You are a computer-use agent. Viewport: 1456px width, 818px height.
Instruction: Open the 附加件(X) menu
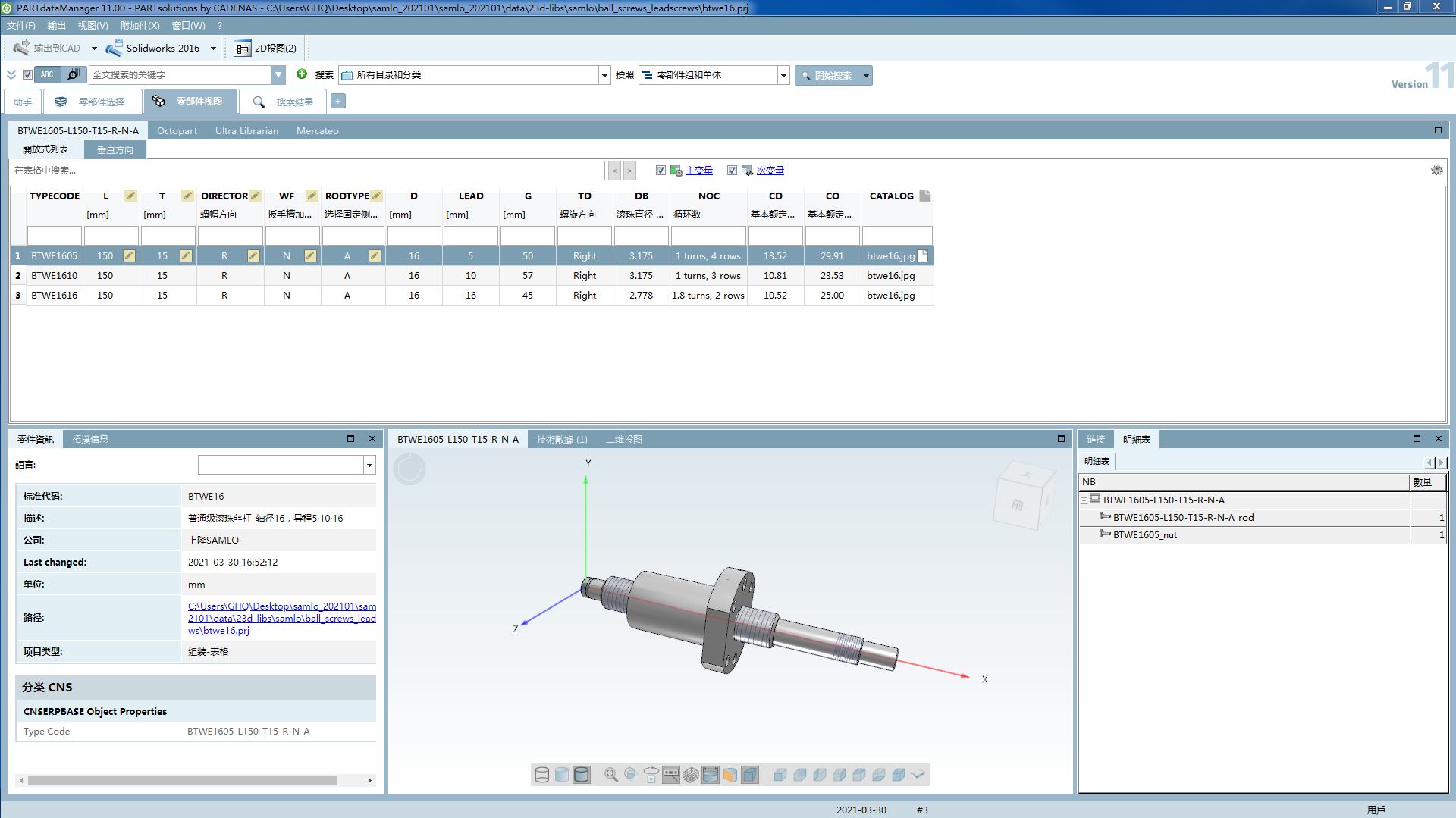click(140, 25)
